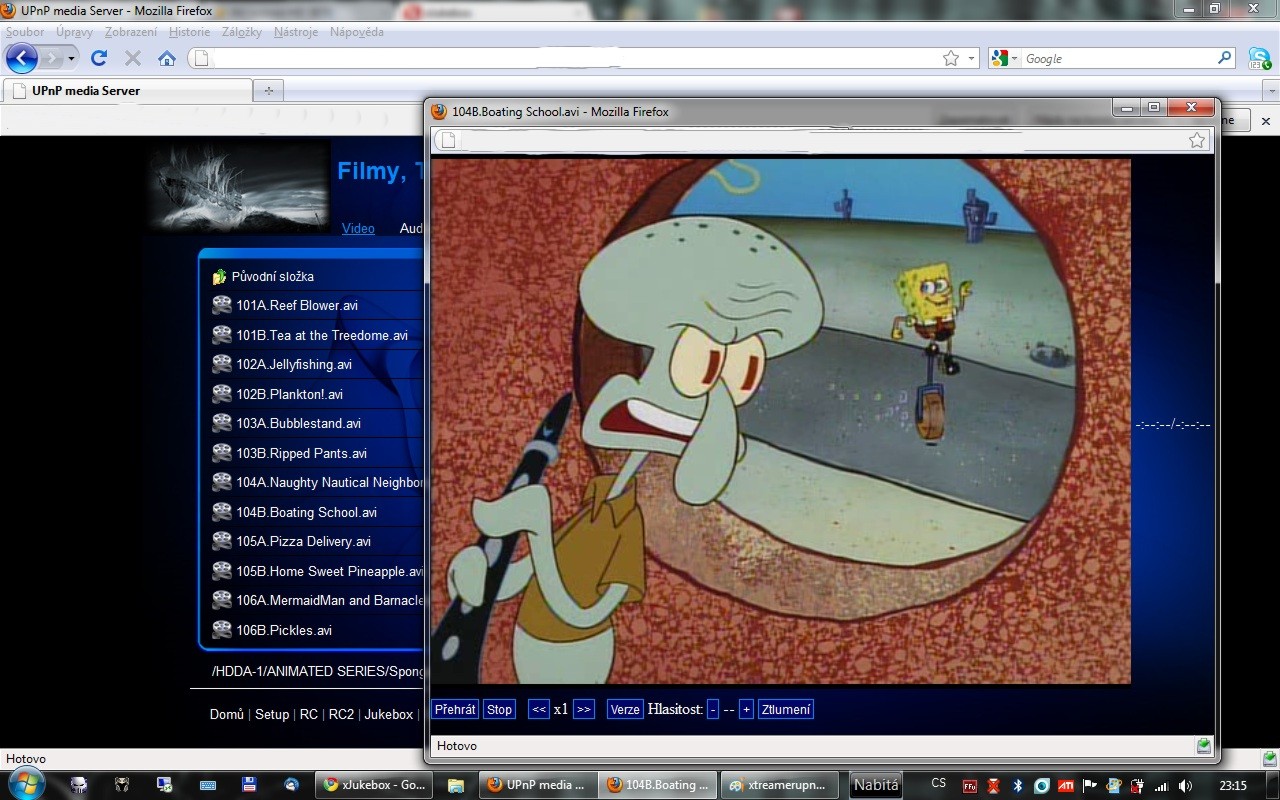Open the back/forward history dropdown arrow
This screenshot has height=800, width=1280.
click(x=71, y=59)
